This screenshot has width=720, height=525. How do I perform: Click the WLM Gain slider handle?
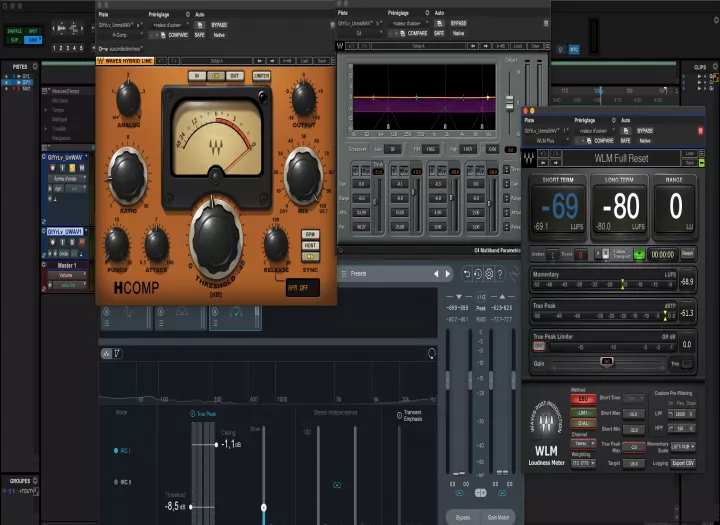(607, 362)
